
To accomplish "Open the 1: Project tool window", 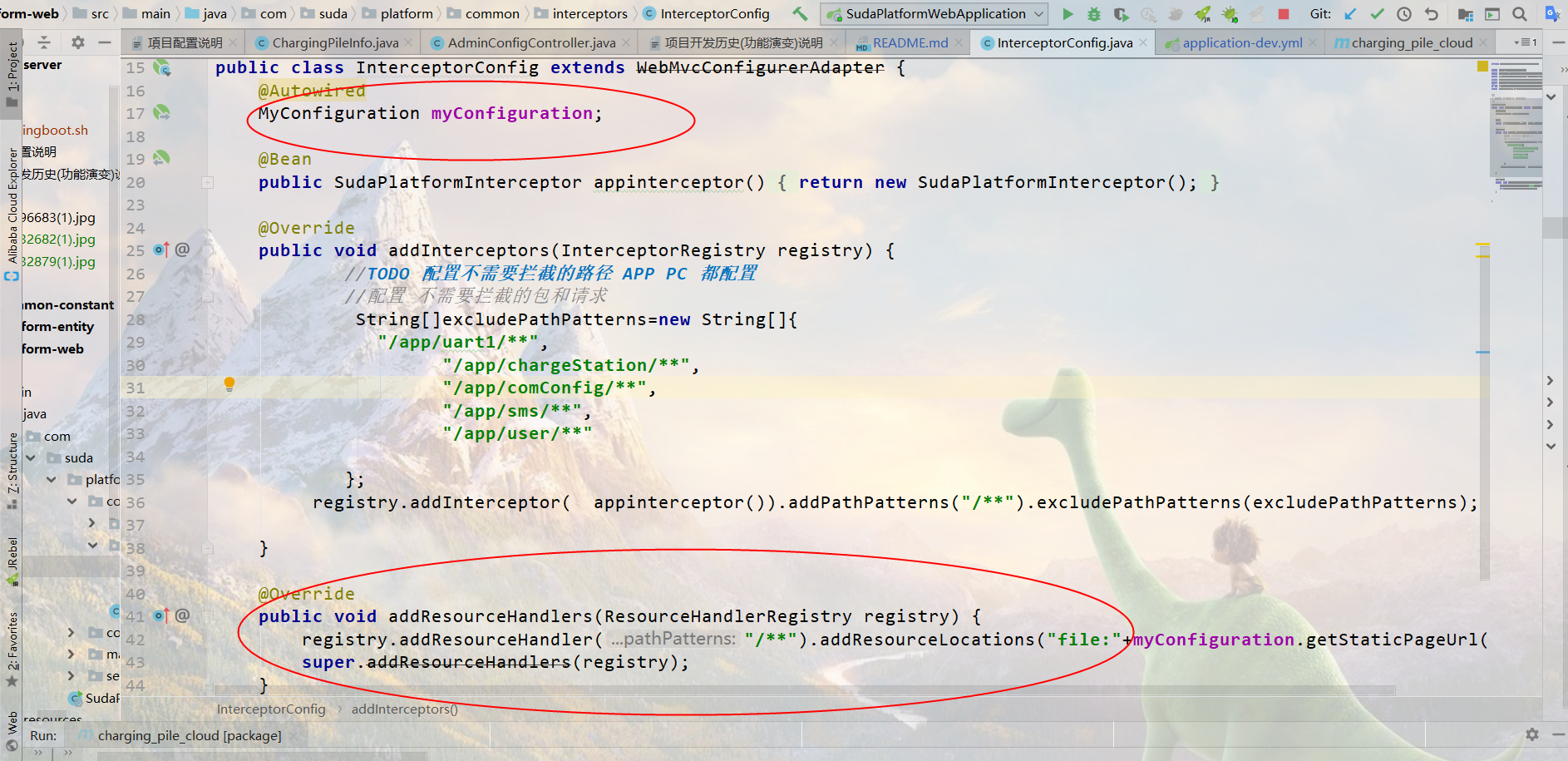I will (12, 74).
